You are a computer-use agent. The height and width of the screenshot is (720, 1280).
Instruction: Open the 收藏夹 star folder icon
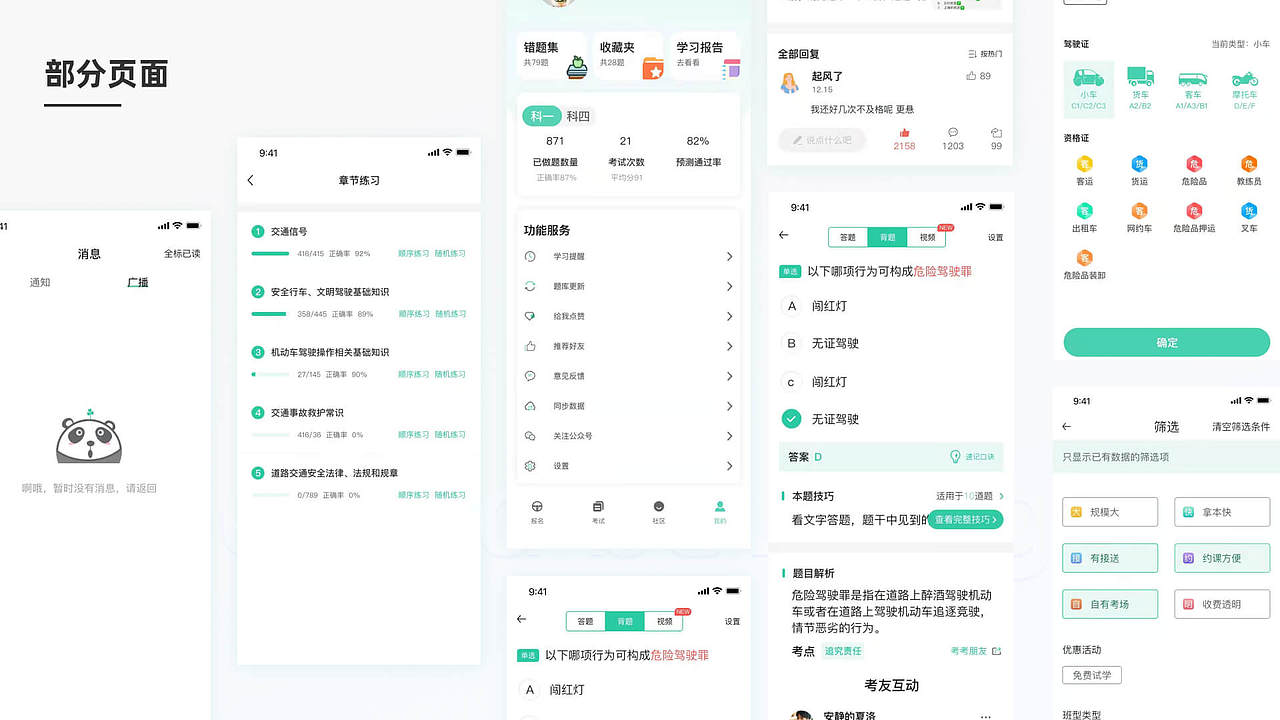[x=652, y=68]
